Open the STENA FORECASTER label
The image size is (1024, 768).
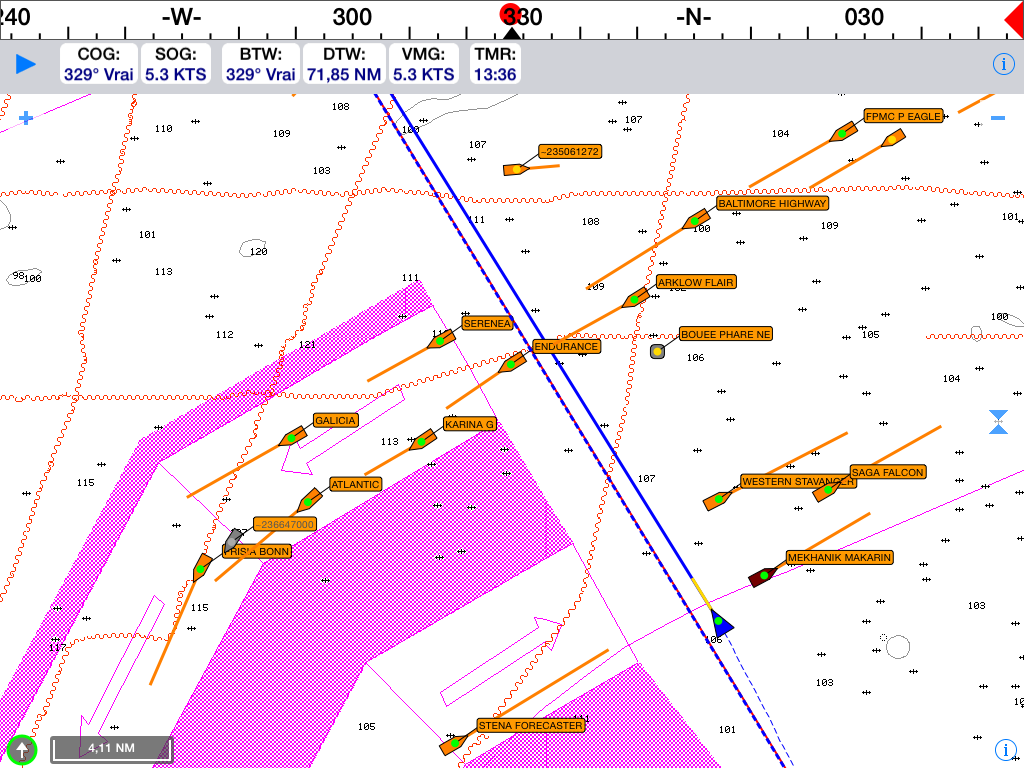click(x=530, y=726)
